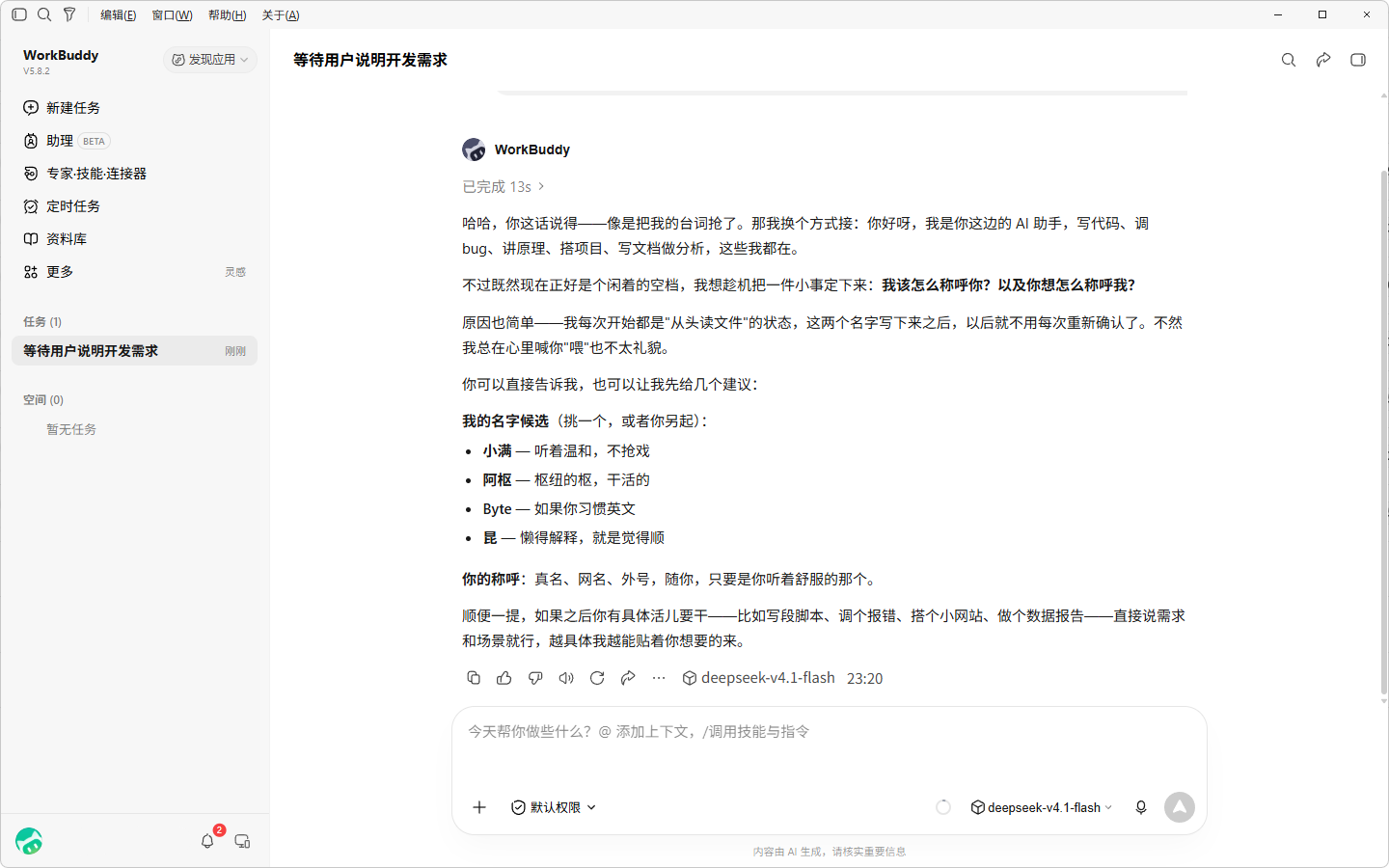Expand the 已完成 13s details
Viewport: 1389px width, 868px height.
pos(504,187)
